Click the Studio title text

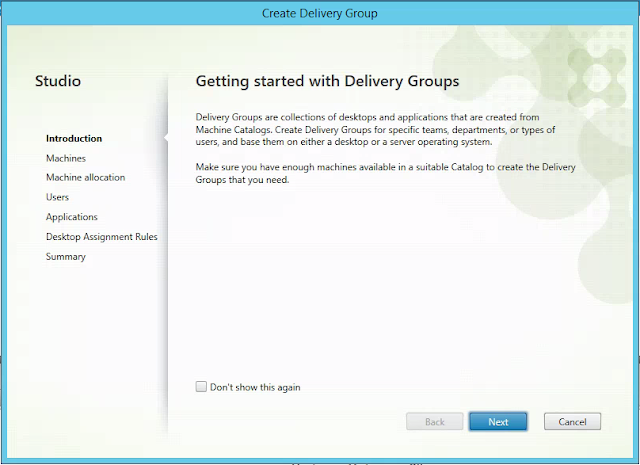tap(58, 81)
